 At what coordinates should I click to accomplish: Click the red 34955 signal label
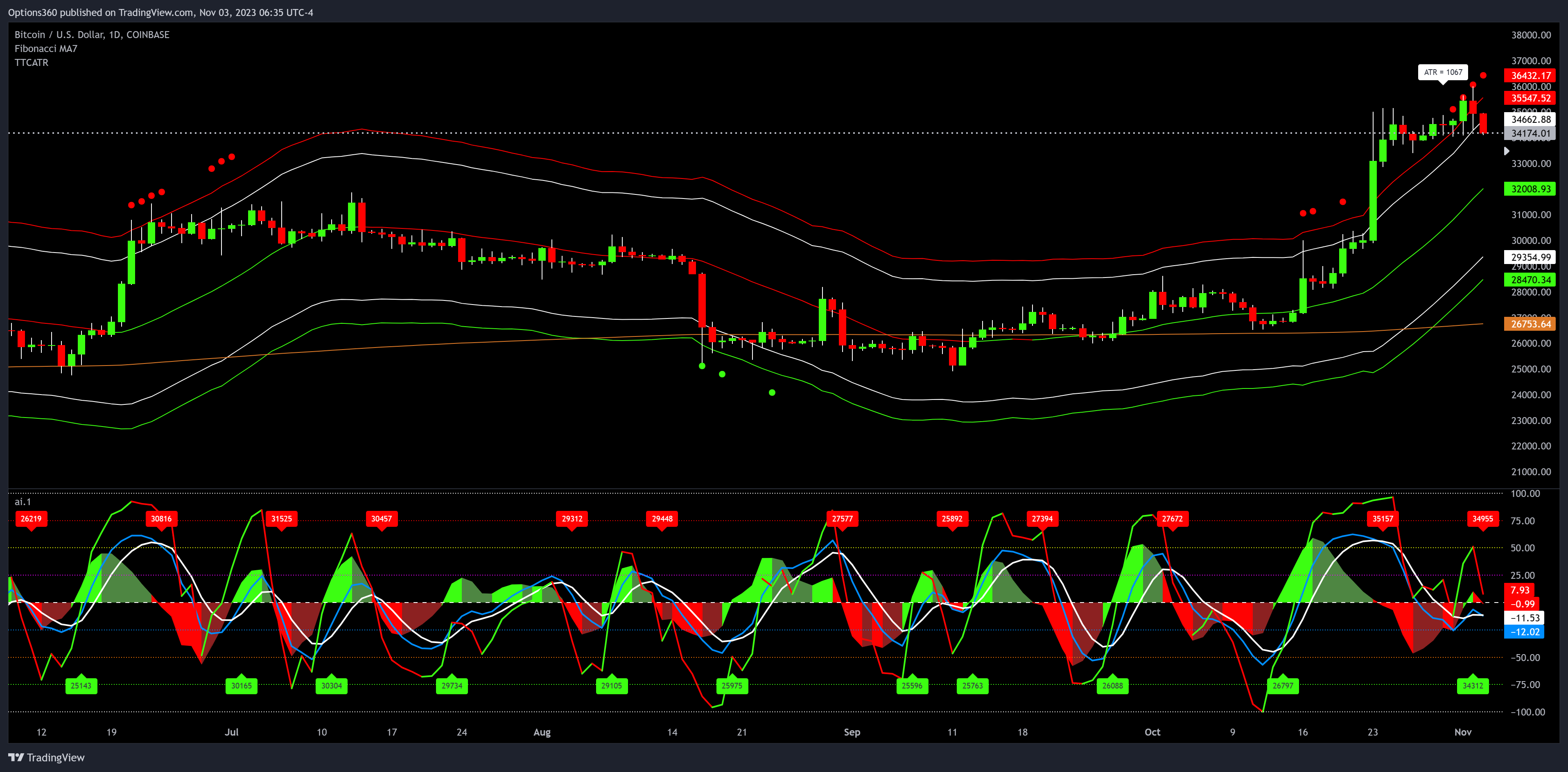(x=1483, y=519)
